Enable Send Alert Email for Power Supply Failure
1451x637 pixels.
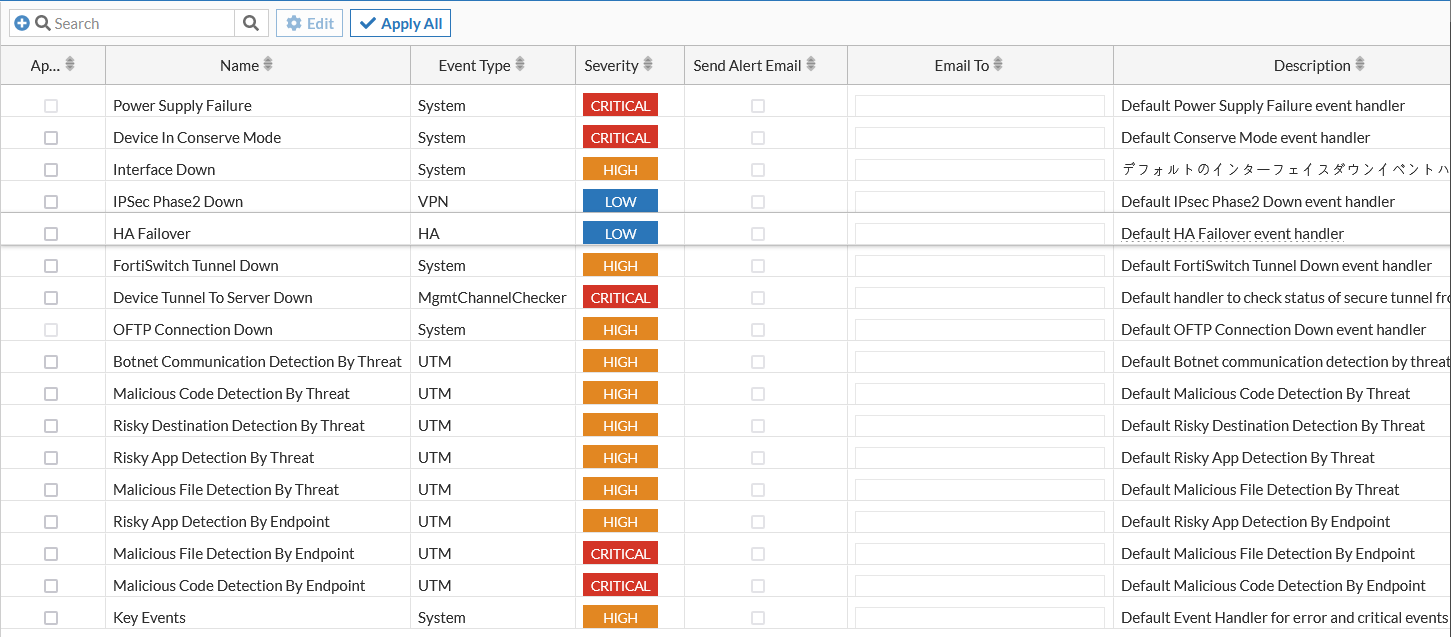[757, 105]
